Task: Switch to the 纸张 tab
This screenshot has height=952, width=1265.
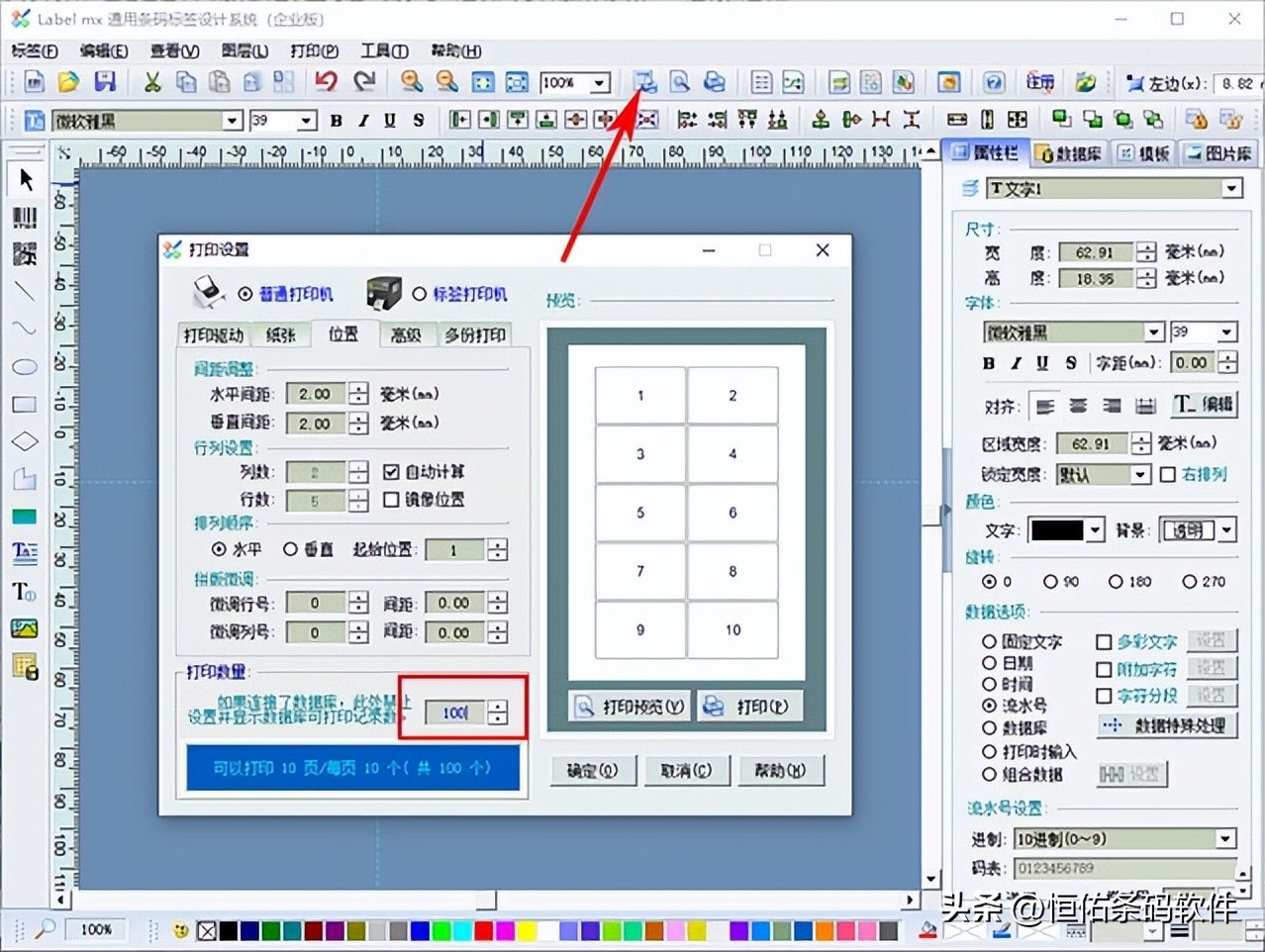Action: 281,335
